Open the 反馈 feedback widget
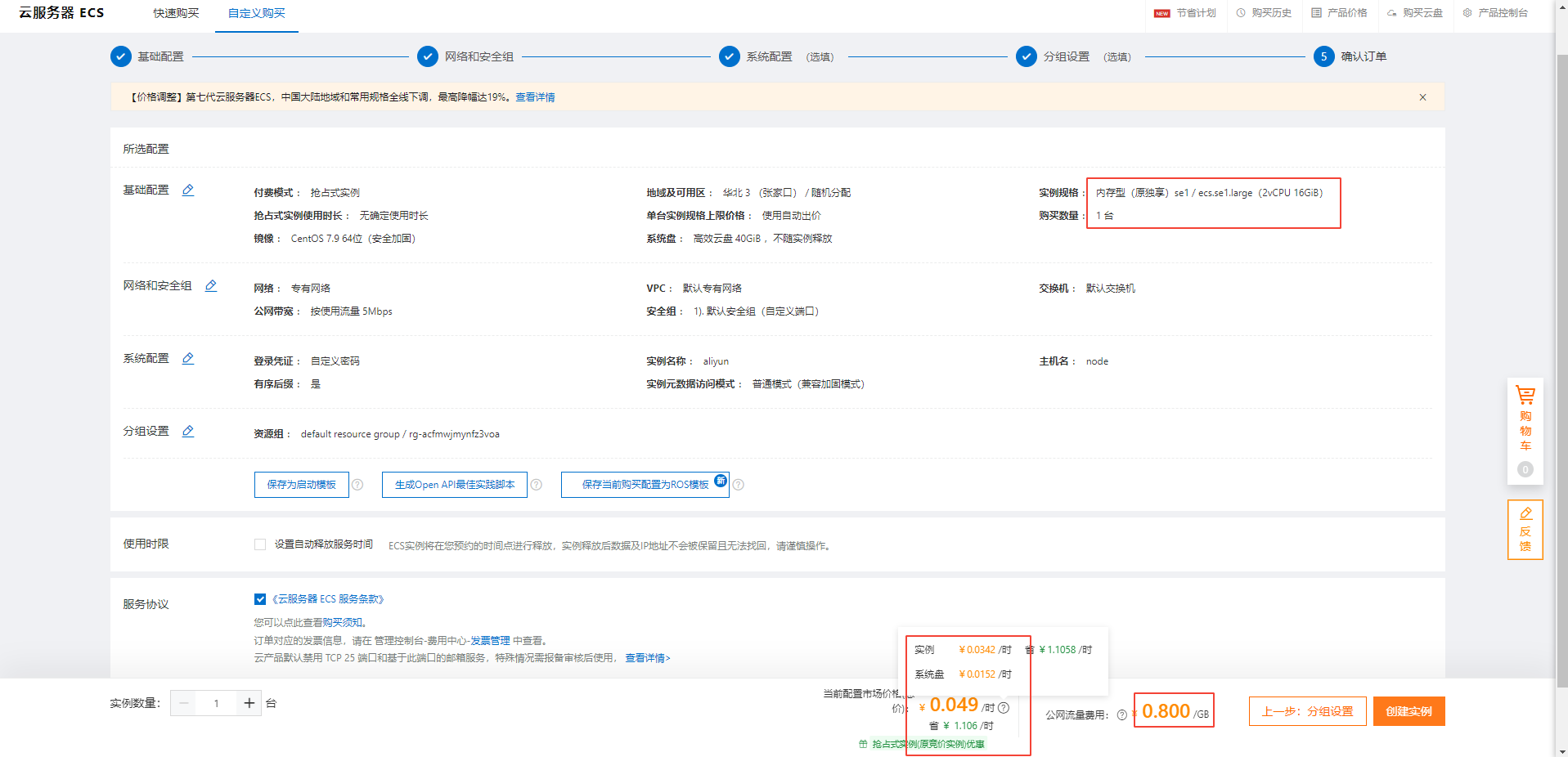The height and width of the screenshot is (757, 1568). (1525, 530)
